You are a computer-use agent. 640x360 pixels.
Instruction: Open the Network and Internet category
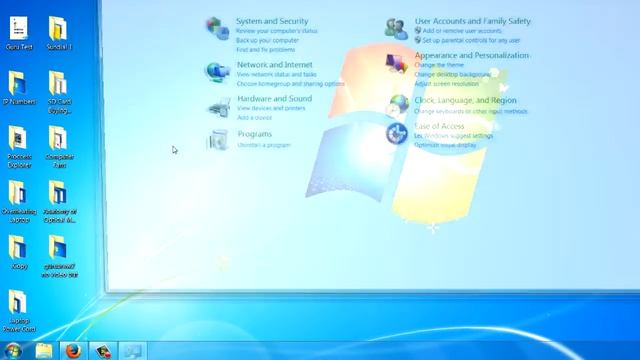click(x=275, y=64)
